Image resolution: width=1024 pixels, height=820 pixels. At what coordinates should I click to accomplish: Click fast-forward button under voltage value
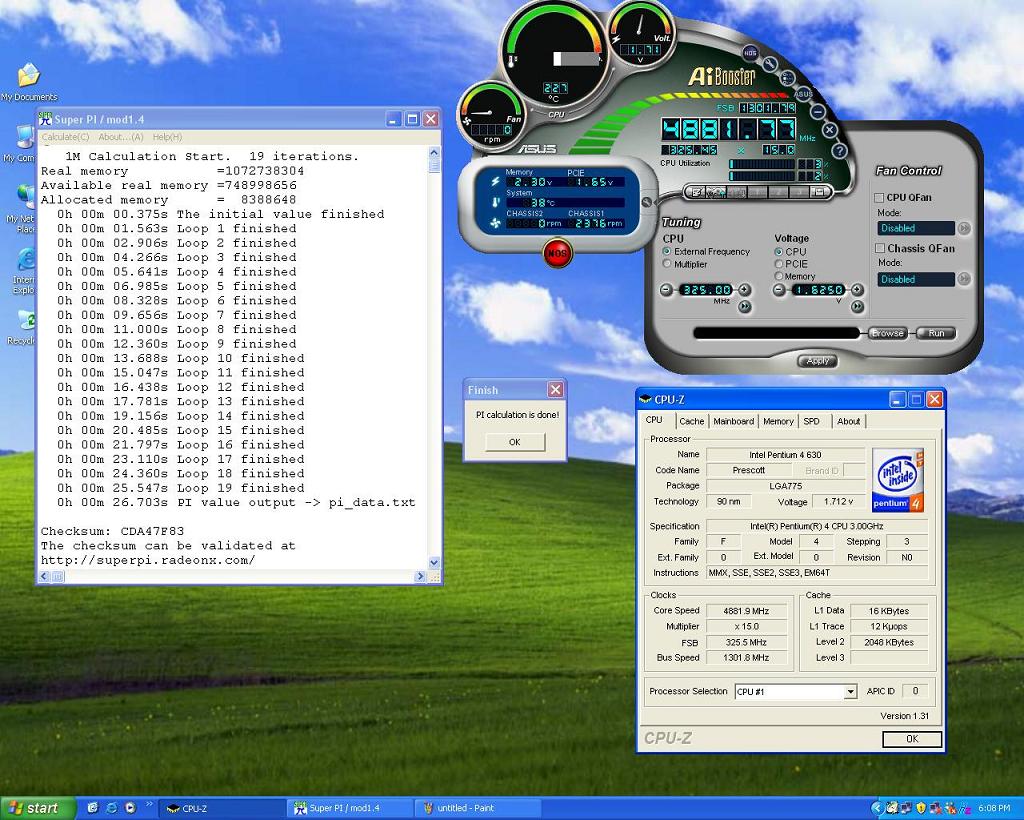(x=857, y=306)
